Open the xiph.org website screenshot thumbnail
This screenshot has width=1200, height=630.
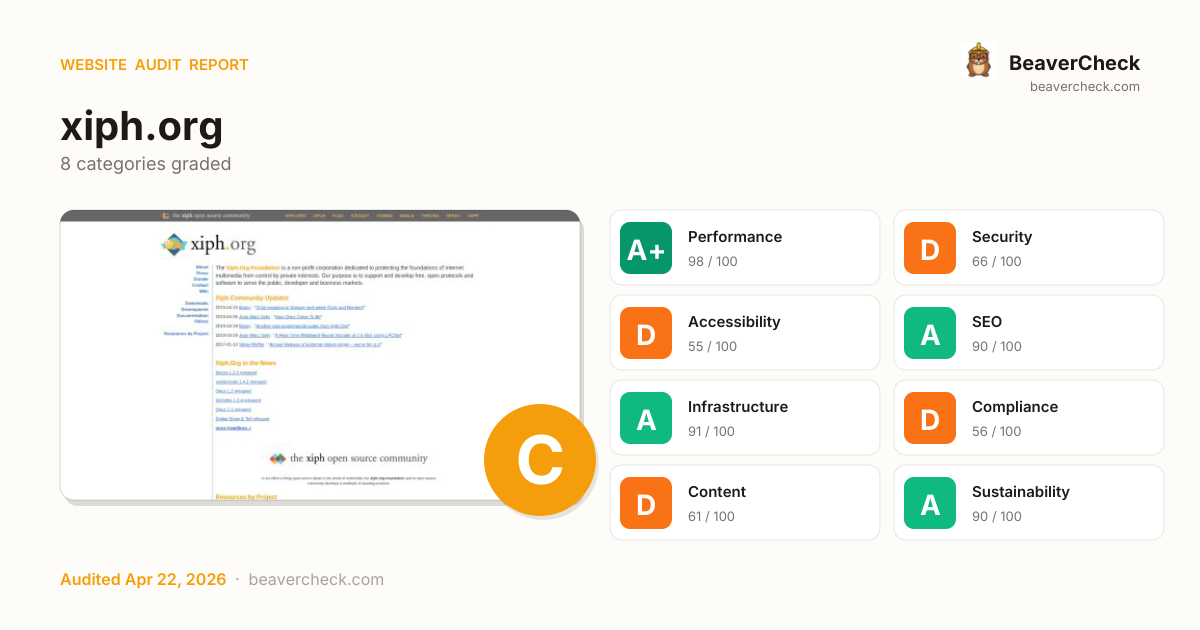point(300,350)
